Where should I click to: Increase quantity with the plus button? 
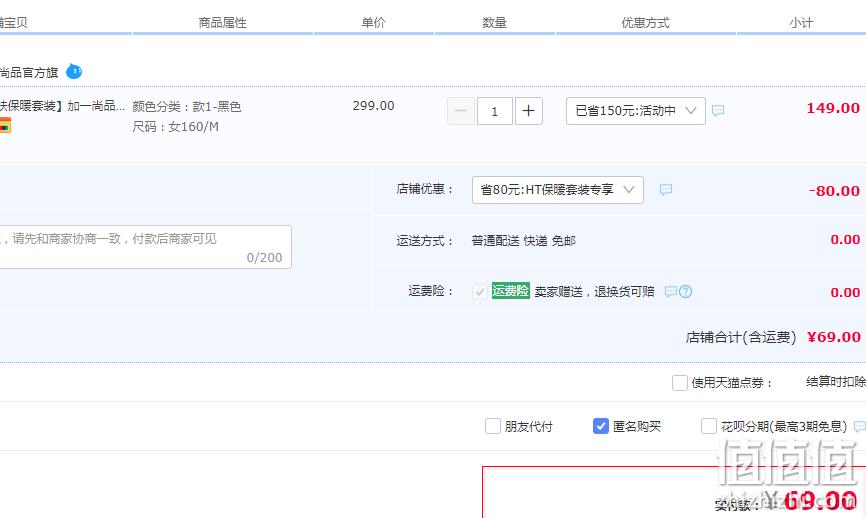pyautogui.click(x=529, y=111)
